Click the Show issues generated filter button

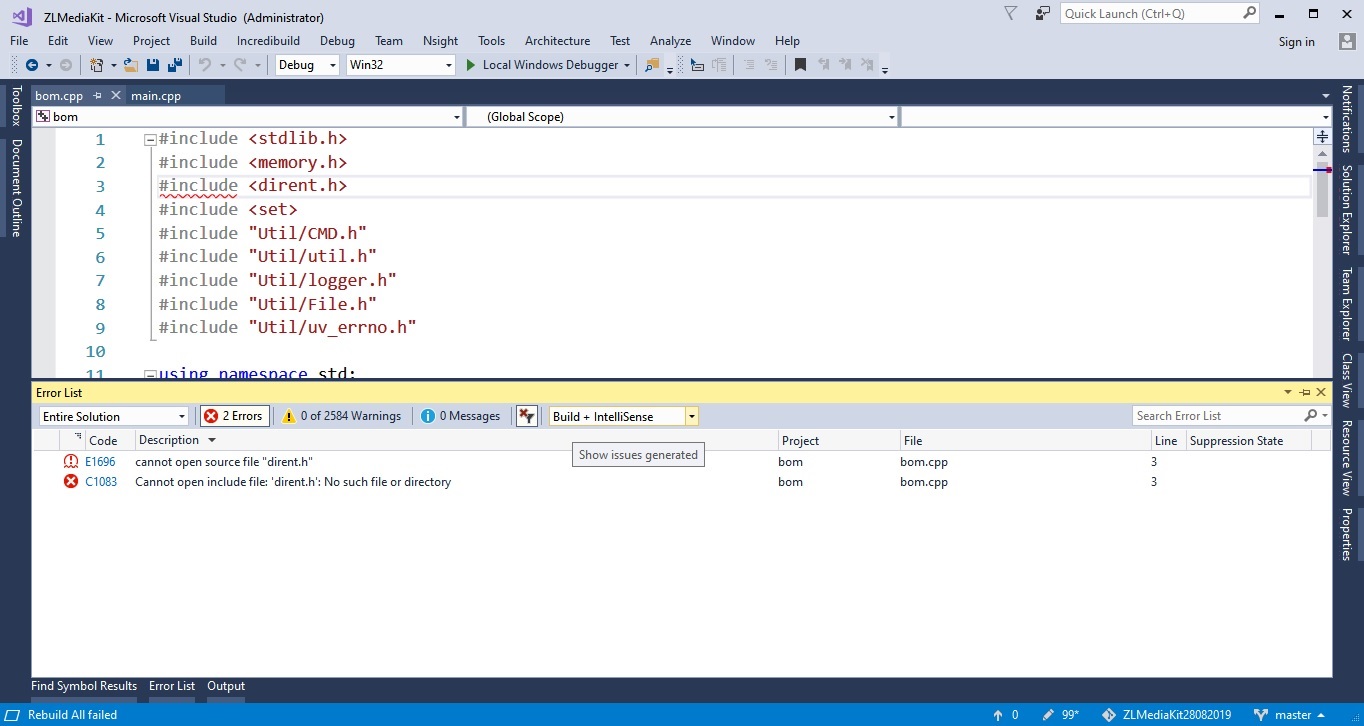pyautogui.click(x=527, y=416)
